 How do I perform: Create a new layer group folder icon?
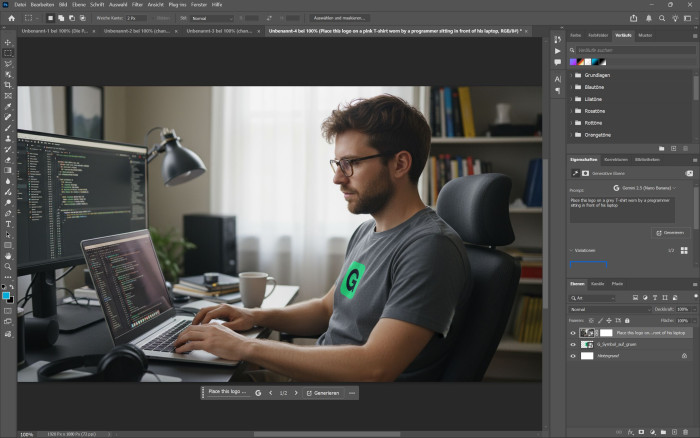[663, 432]
